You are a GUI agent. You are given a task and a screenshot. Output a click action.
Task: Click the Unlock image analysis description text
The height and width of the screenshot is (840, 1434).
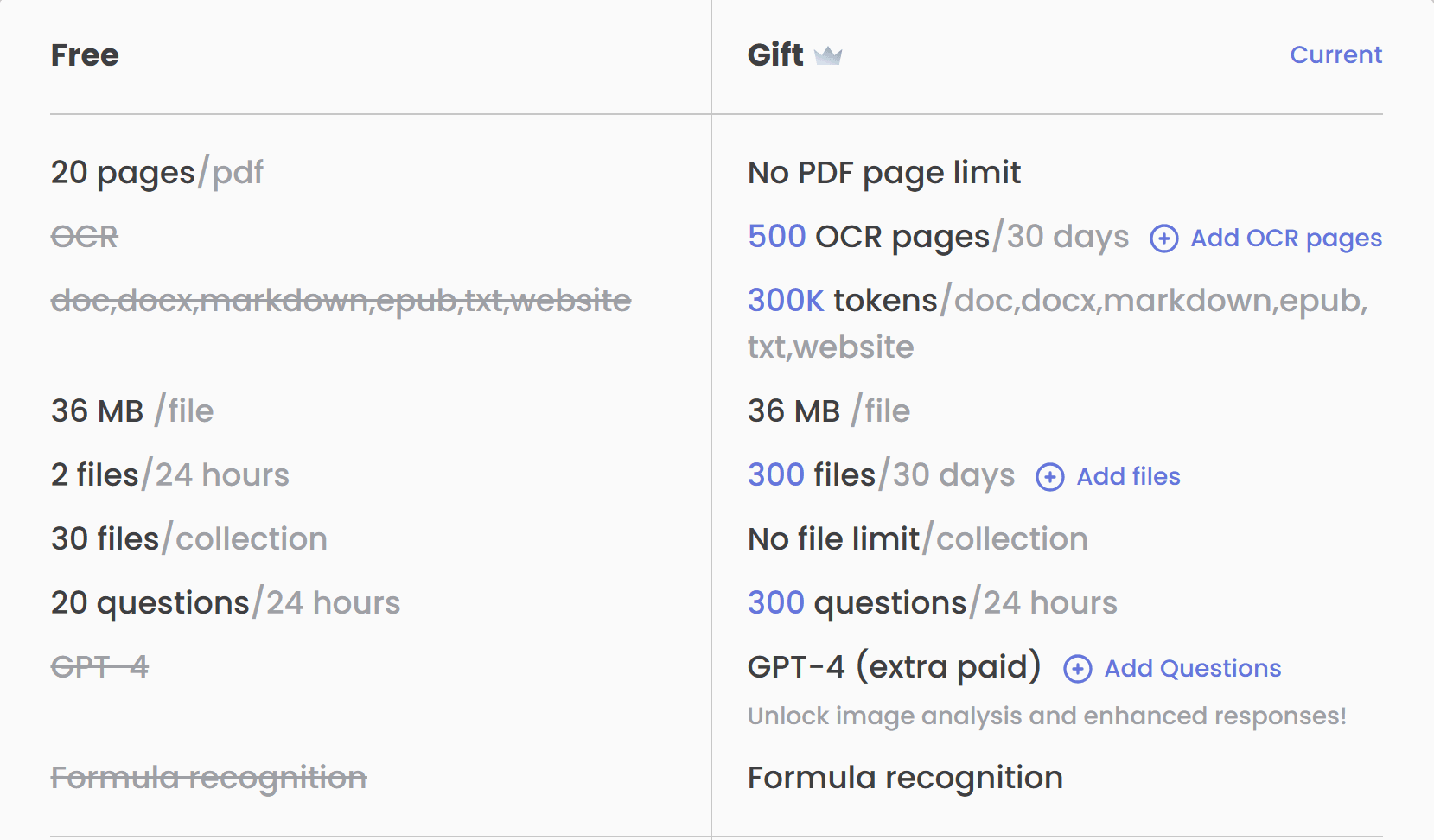pyautogui.click(x=1046, y=716)
